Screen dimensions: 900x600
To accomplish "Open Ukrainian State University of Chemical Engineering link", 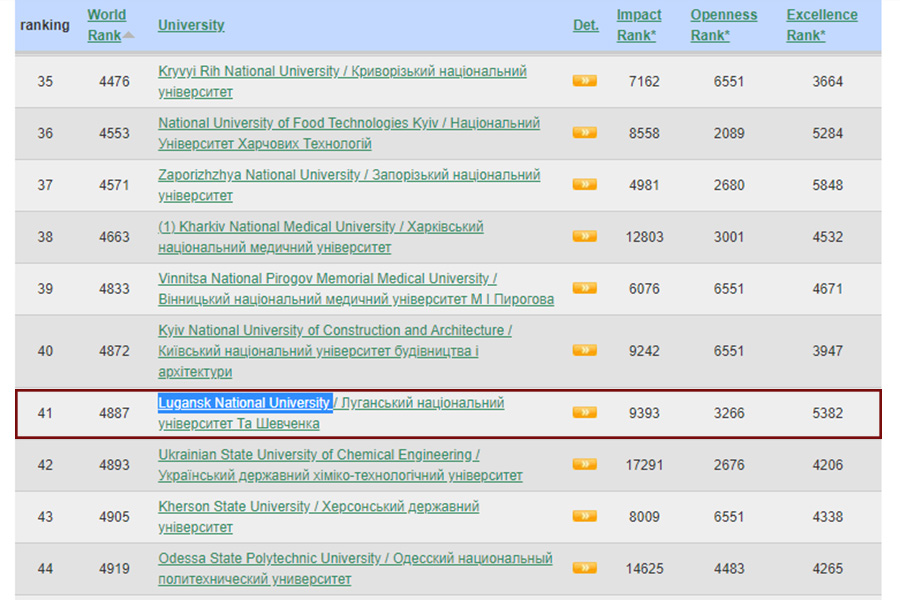I will point(340,464).
